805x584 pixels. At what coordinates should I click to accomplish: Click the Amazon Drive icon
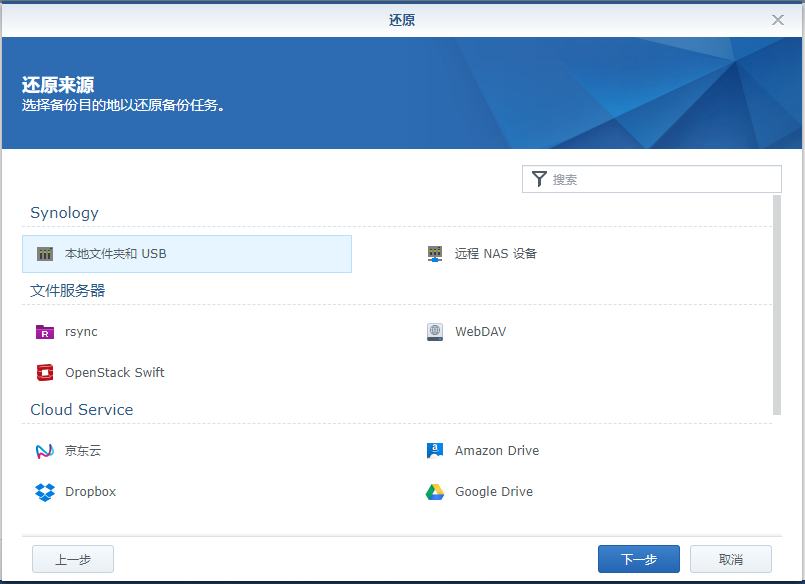435,451
